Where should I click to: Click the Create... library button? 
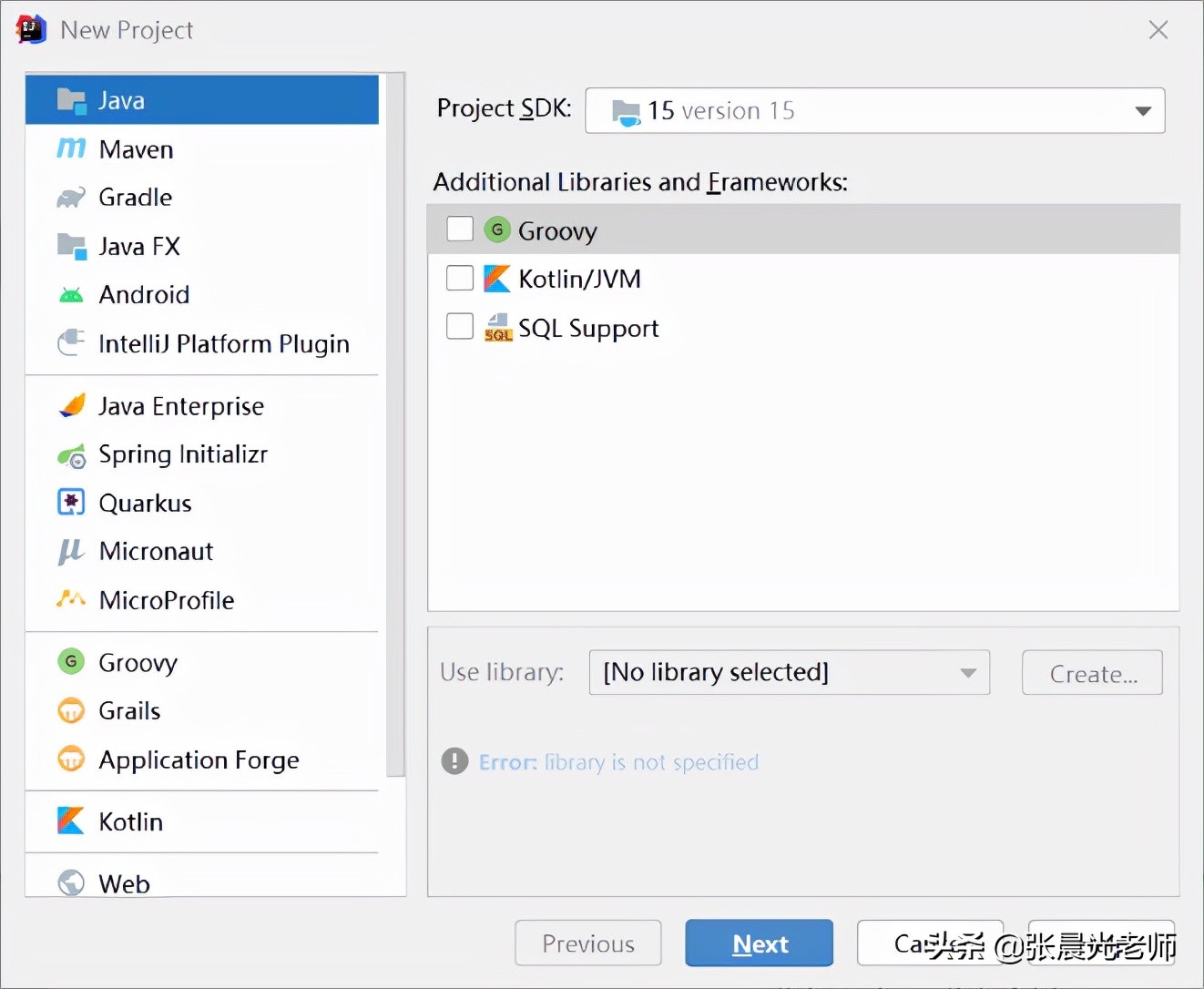tap(1092, 673)
